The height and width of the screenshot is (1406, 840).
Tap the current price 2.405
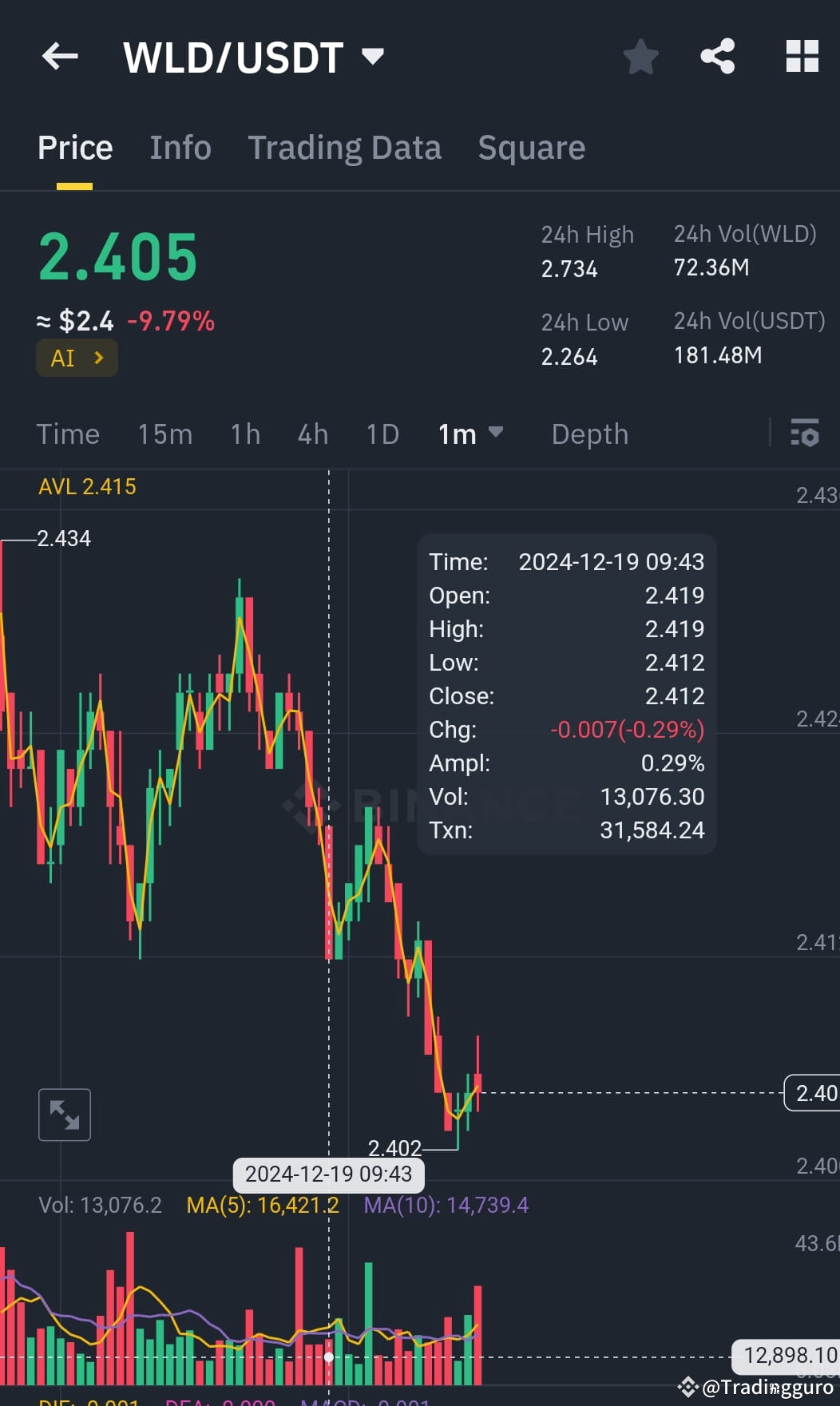pyautogui.click(x=117, y=255)
